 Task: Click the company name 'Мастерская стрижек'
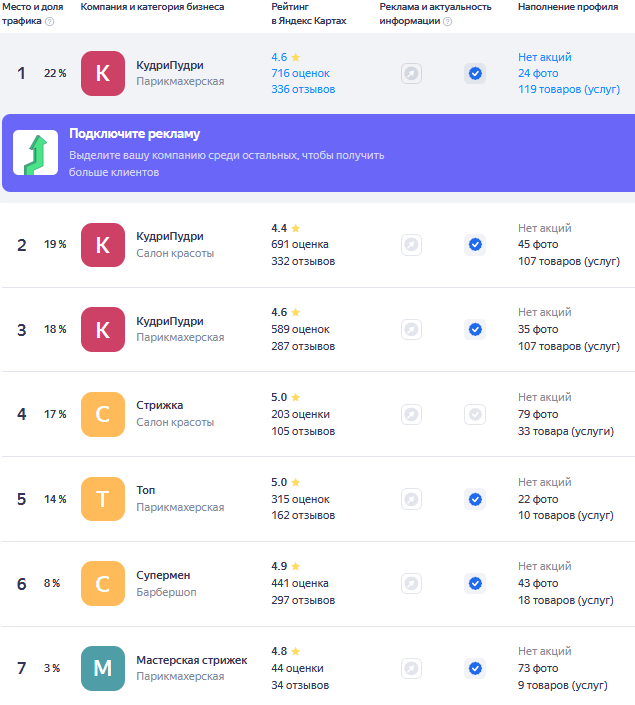point(192,660)
